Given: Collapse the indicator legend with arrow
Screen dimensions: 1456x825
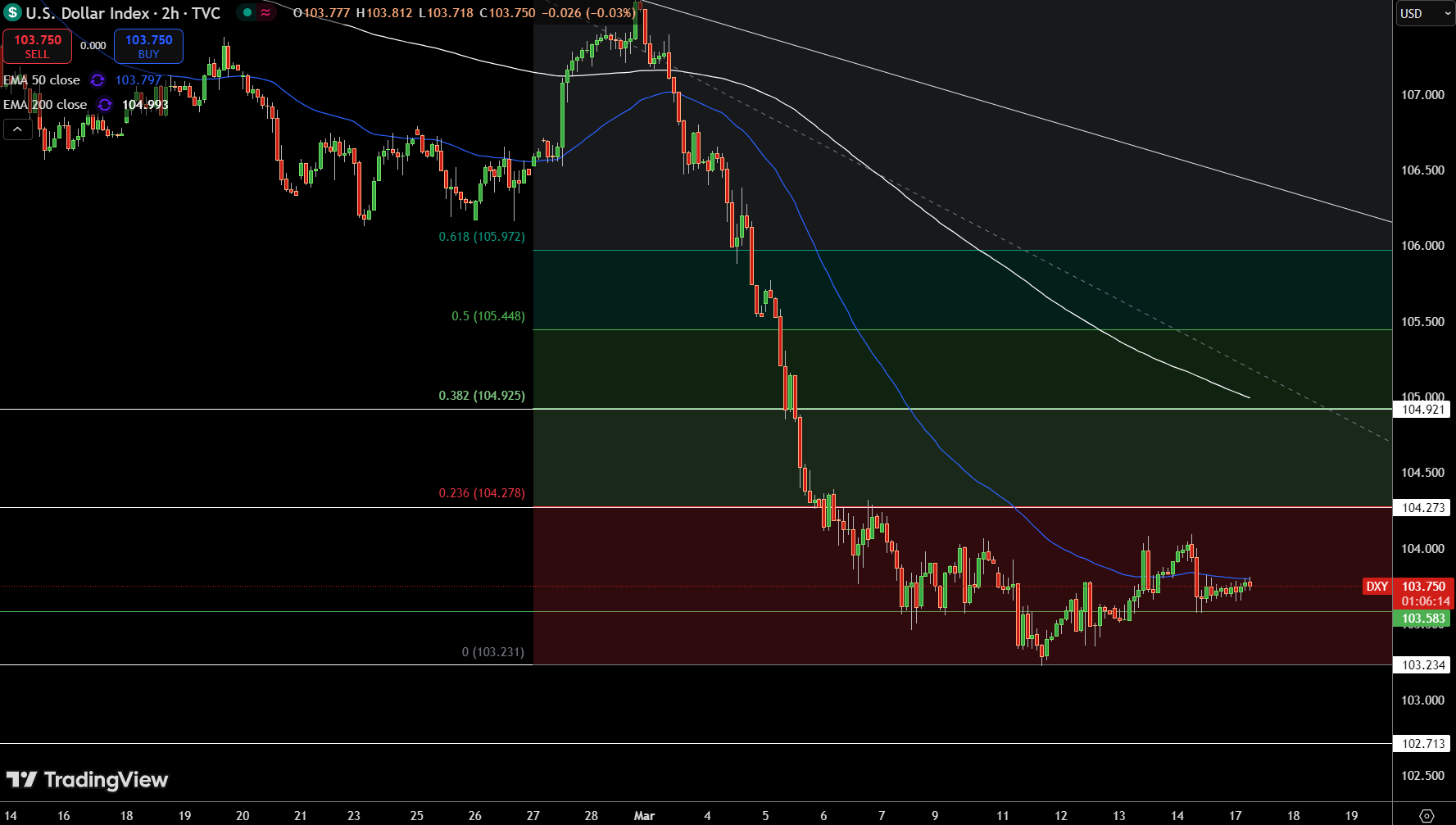Looking at the screenshot, I should pos(17,129).
